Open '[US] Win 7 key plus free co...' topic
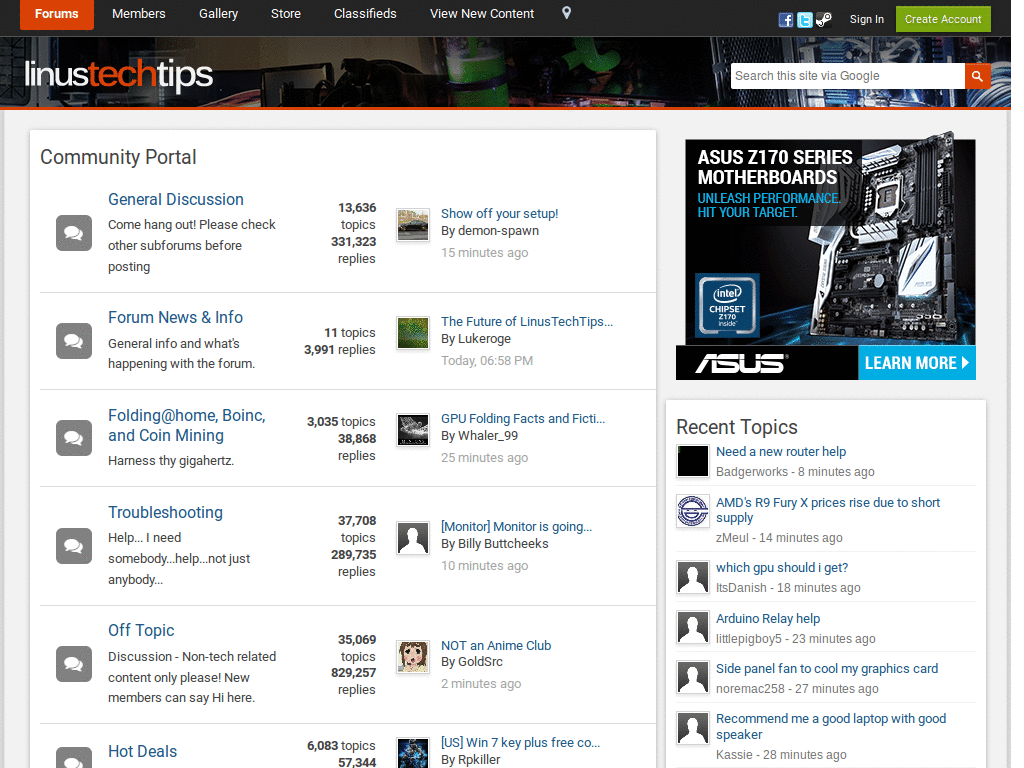1024x768 pixels. [520, 743]
